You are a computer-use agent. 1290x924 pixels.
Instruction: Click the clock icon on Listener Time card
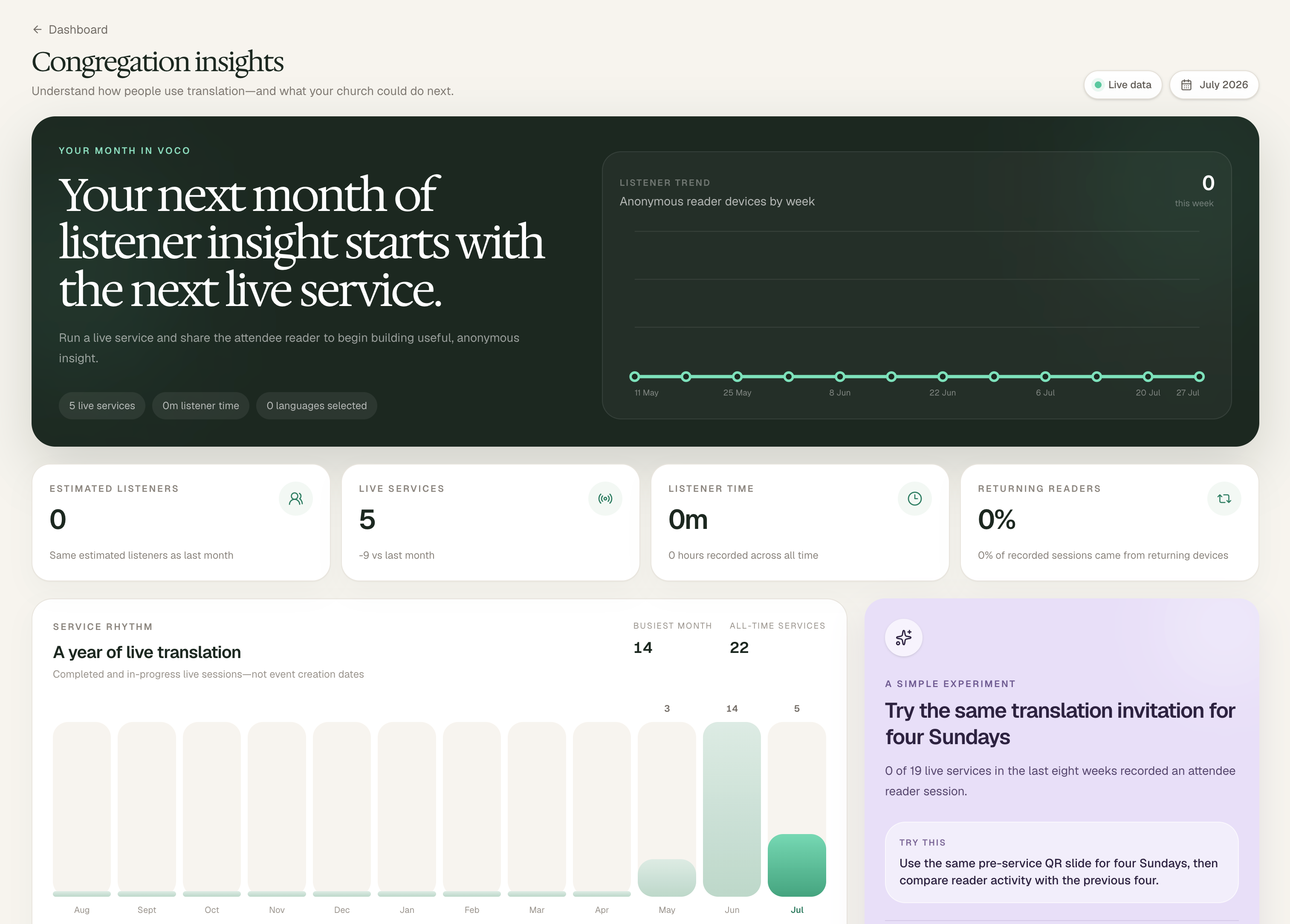pyautogui.click(x=914, y=499)
